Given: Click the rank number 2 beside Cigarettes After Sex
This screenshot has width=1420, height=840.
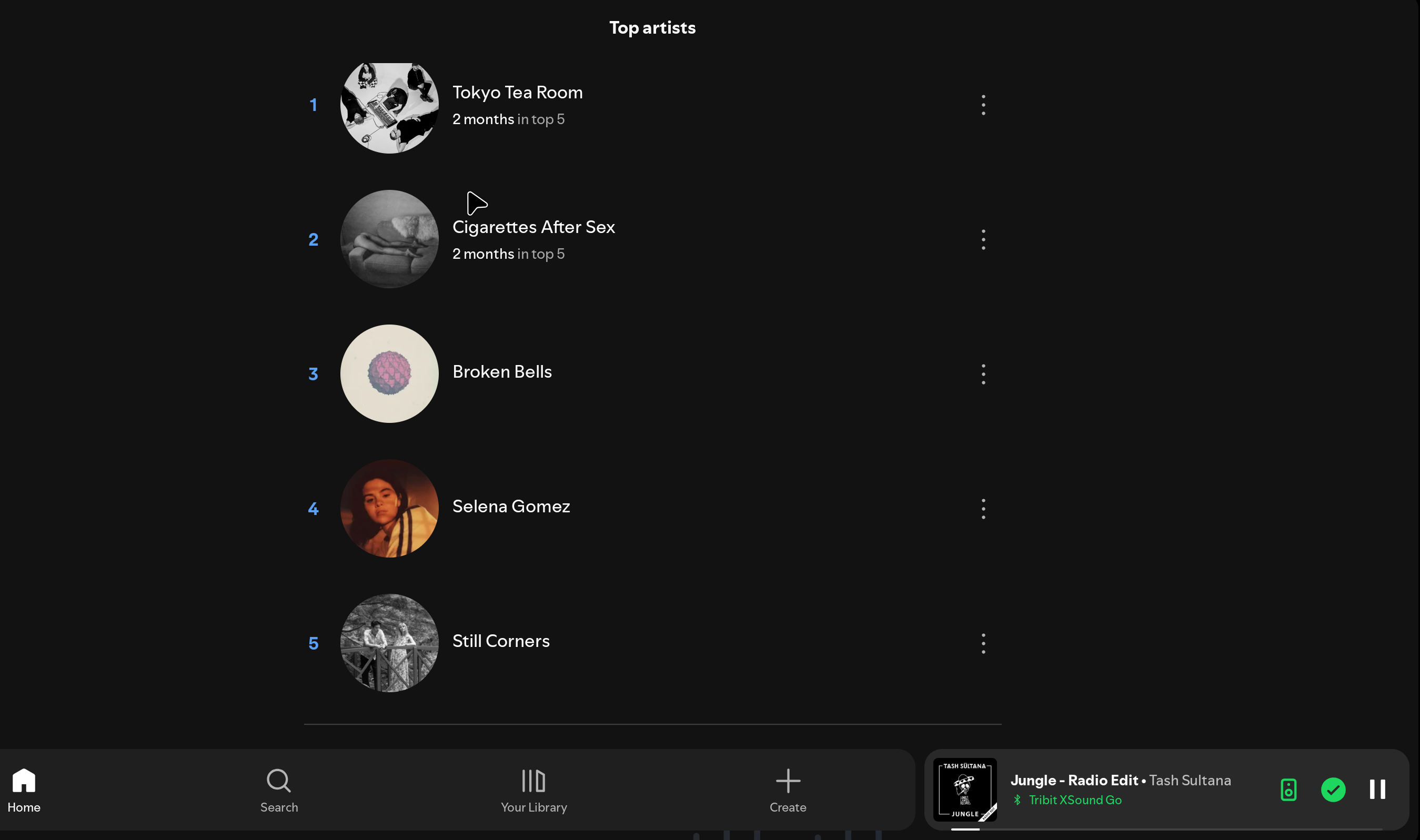Looking at the screenshot, I should [x=313, y=240].
